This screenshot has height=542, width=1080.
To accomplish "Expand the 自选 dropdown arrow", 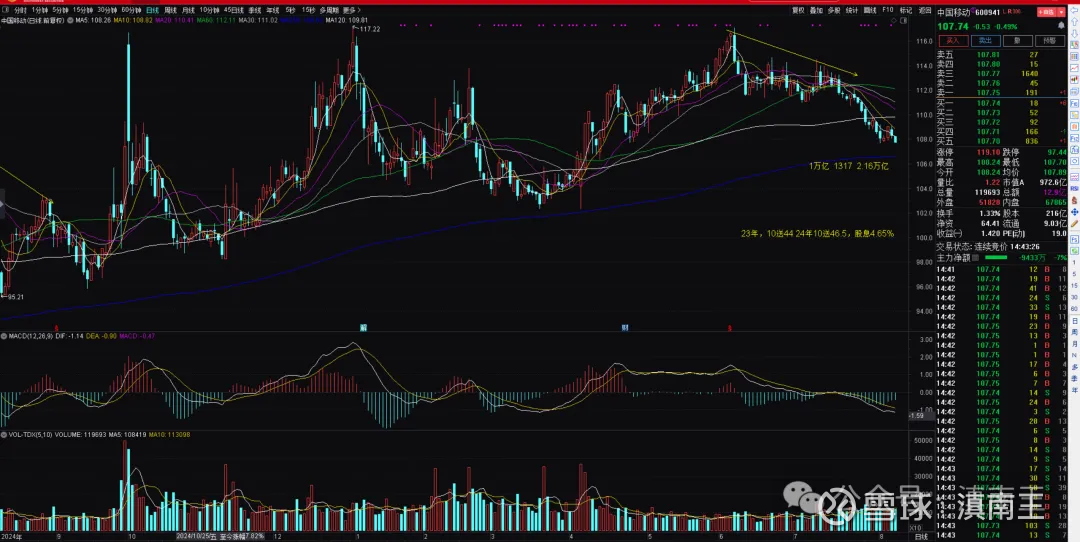I will (1059, 12).
